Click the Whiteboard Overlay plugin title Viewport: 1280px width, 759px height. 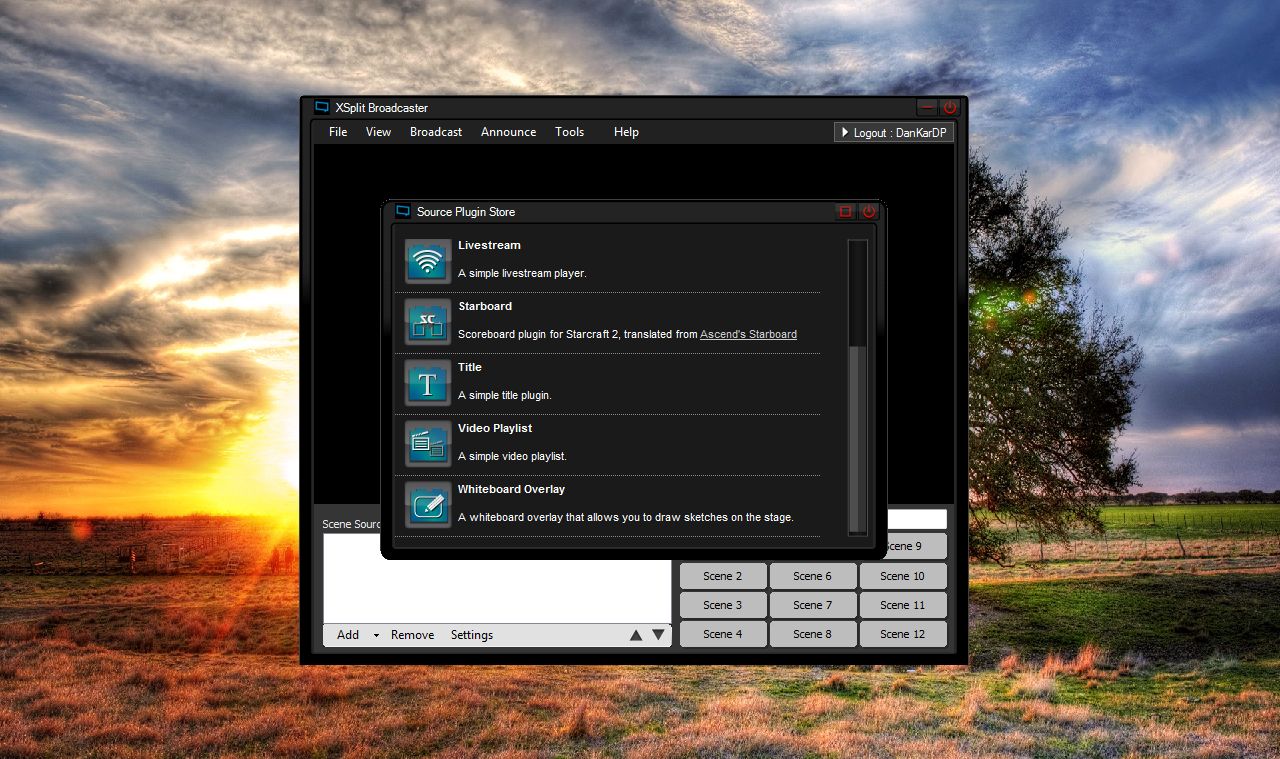[x=512, y=489]
